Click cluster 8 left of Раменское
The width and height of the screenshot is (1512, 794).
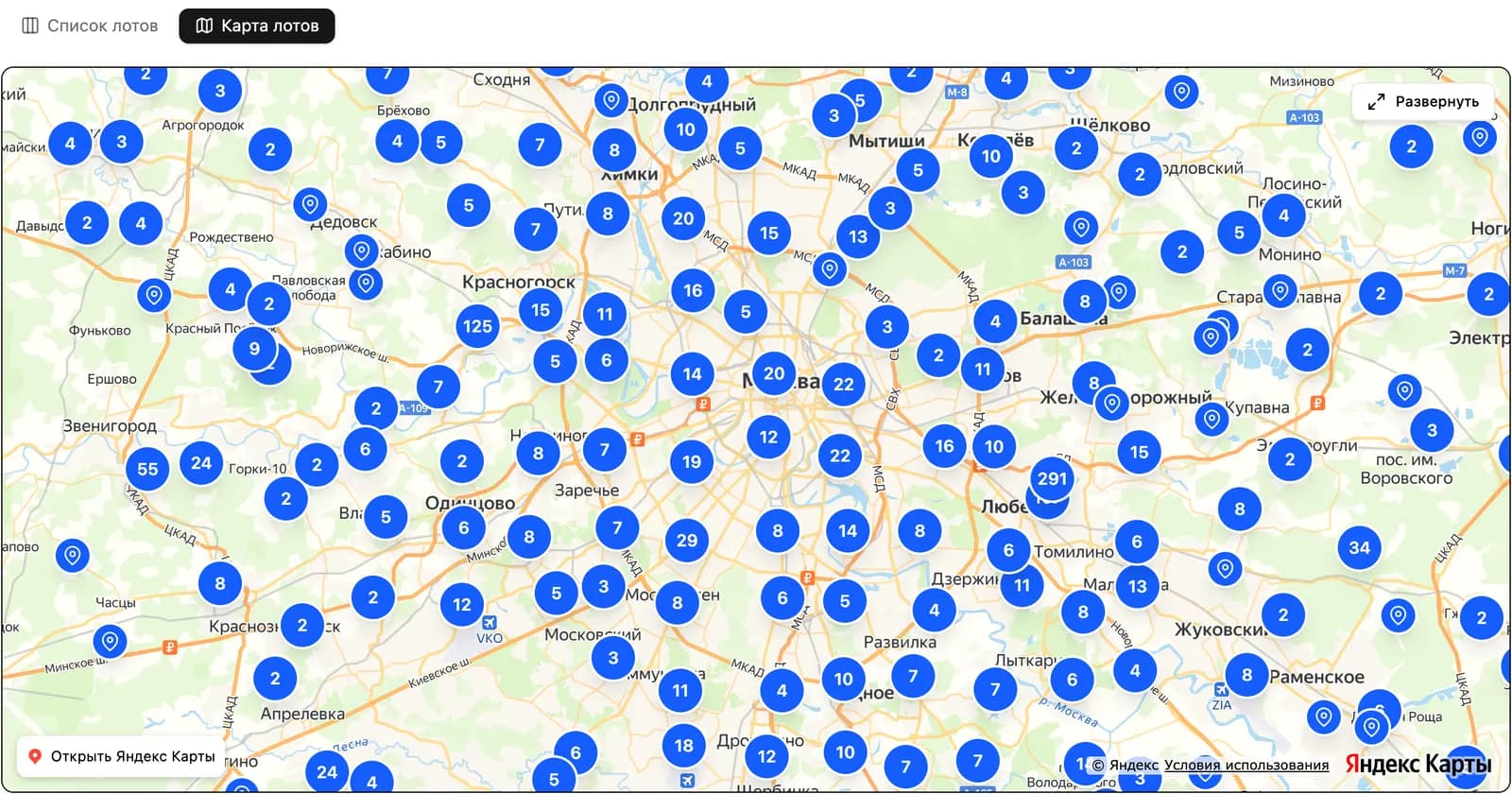point(1246,675)
